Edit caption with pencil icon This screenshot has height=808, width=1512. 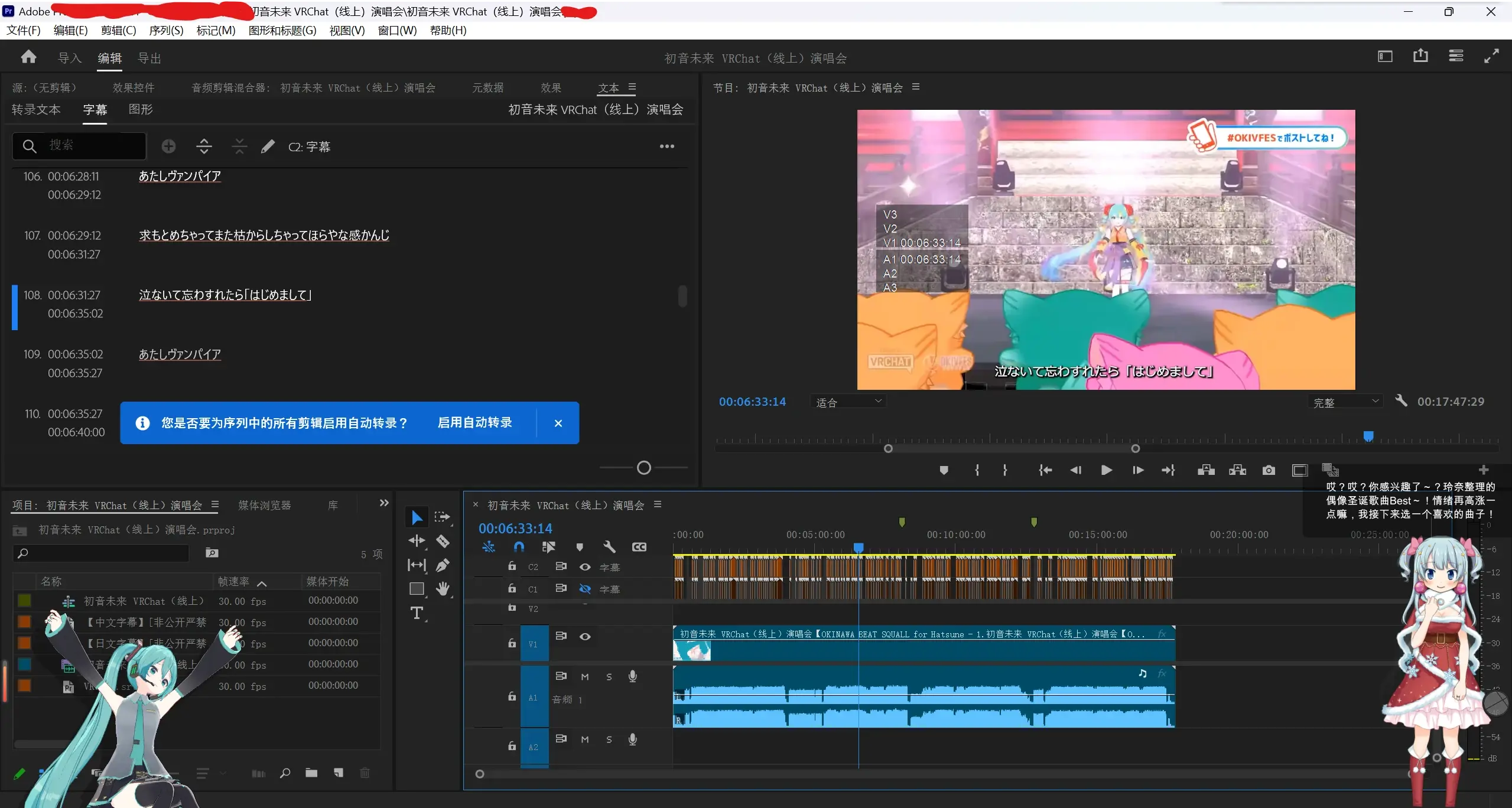[268, 146]
